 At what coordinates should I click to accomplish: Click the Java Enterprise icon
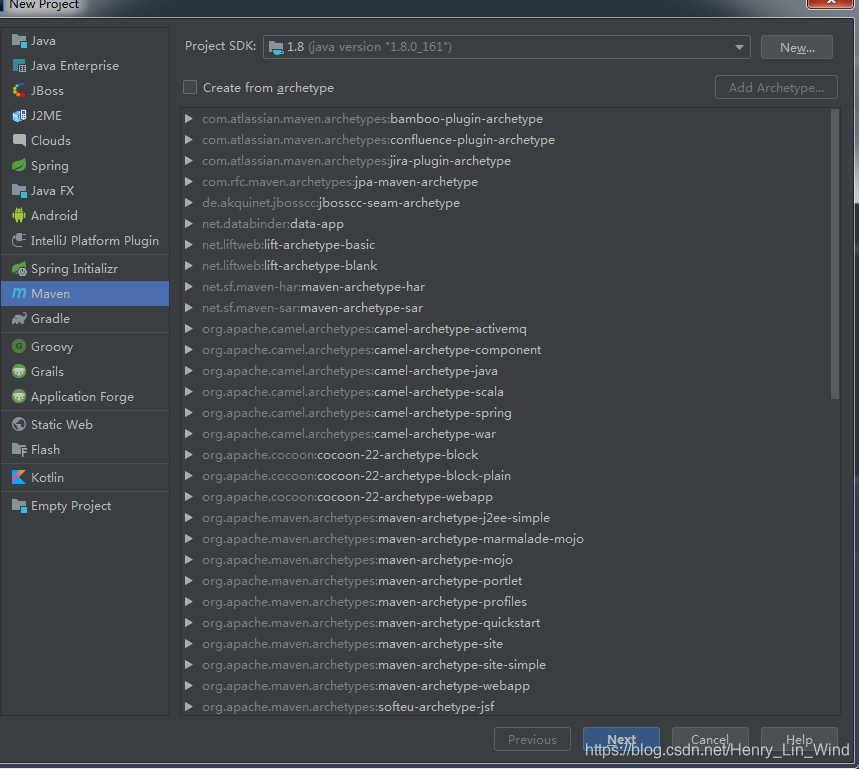[x=19, y=66]
